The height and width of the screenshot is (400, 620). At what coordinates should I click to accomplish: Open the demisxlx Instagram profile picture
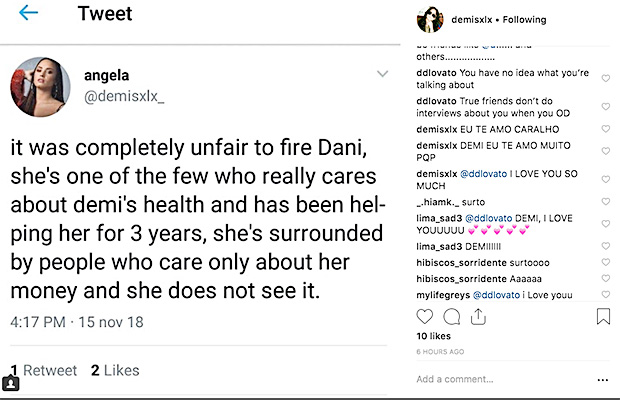[x=434, y=19]
